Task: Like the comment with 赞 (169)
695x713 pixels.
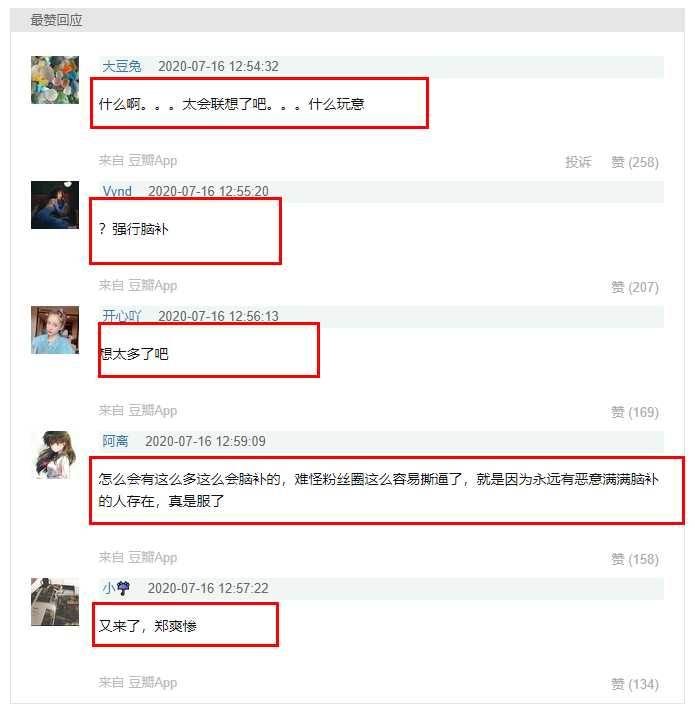Action: (x=635, y=412)
